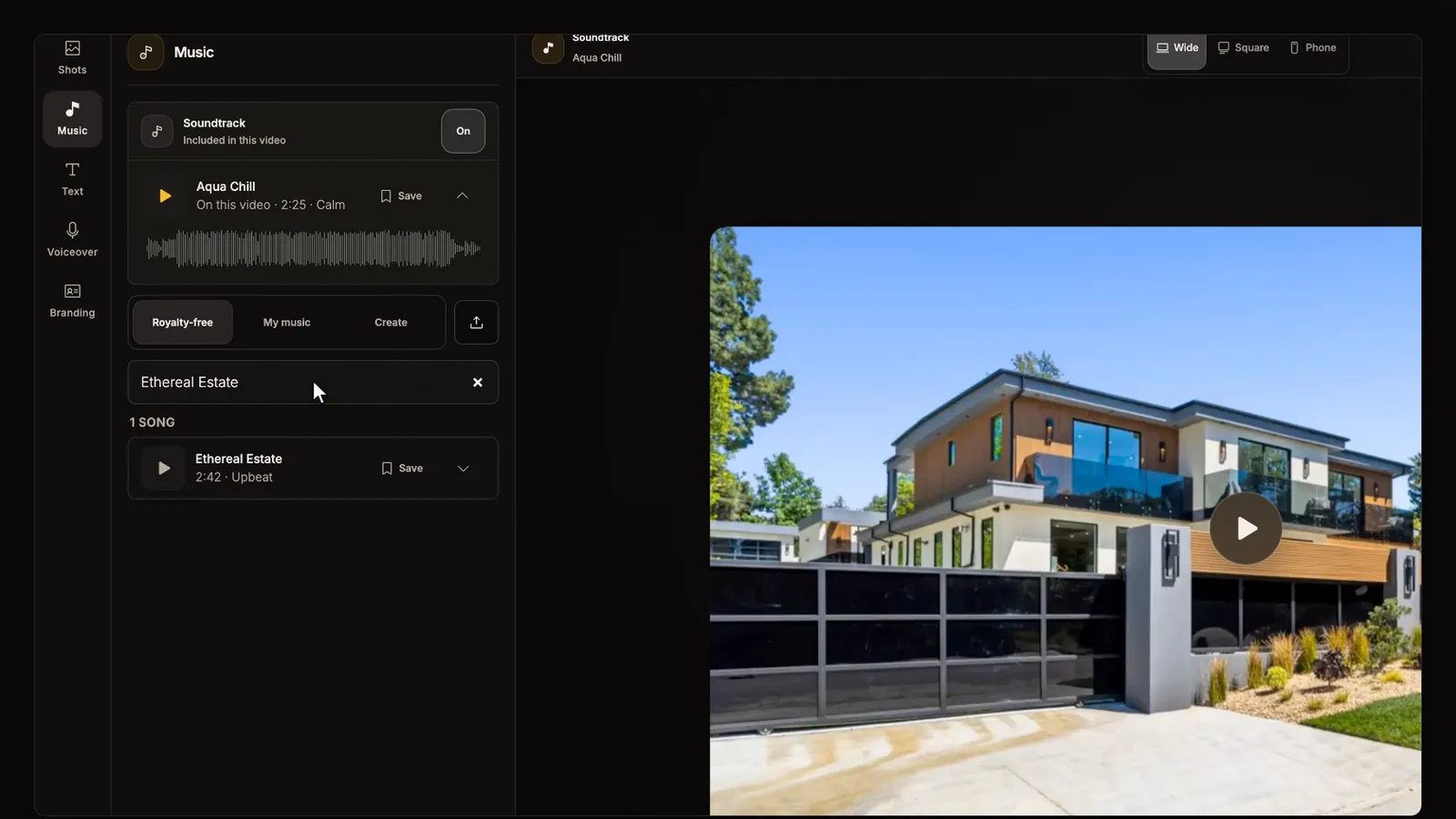Switch to the Create tab
1456x819 pixels.
(x=390, y=322)
